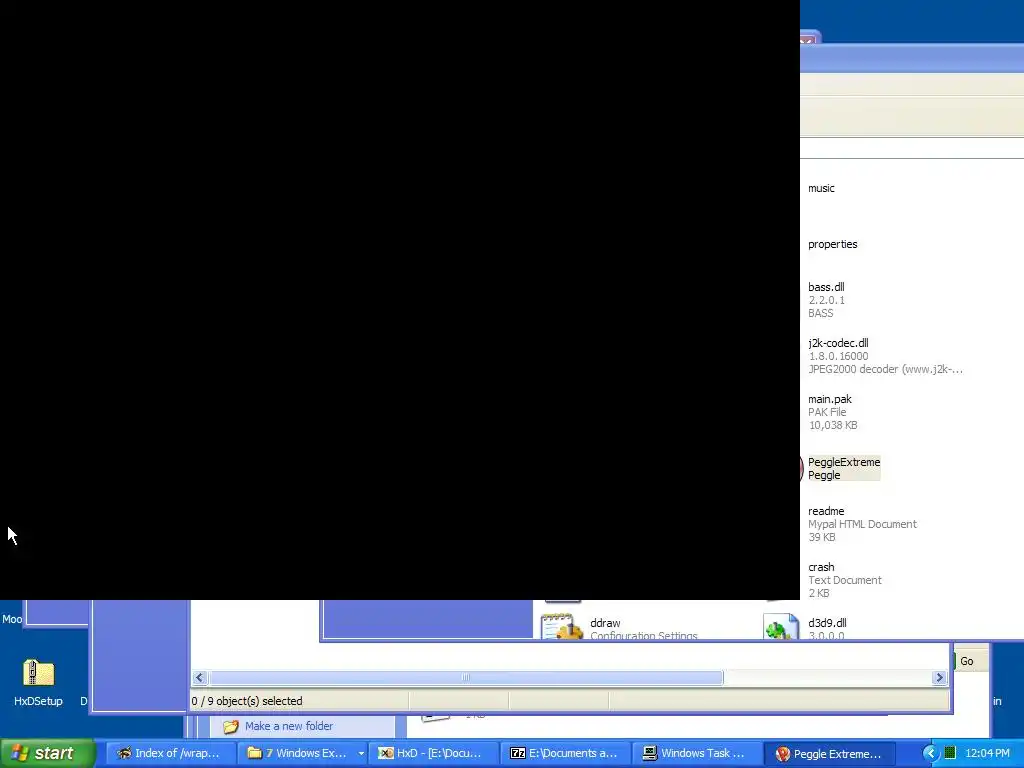Click the taskbar clock showing 12:04 PM
1024x768 pixels.
987,753
